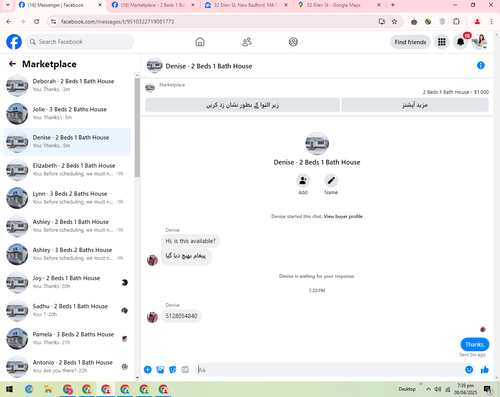Send a thumbs-up like
Screen dimensions: 500x397
tap(485, 369)
